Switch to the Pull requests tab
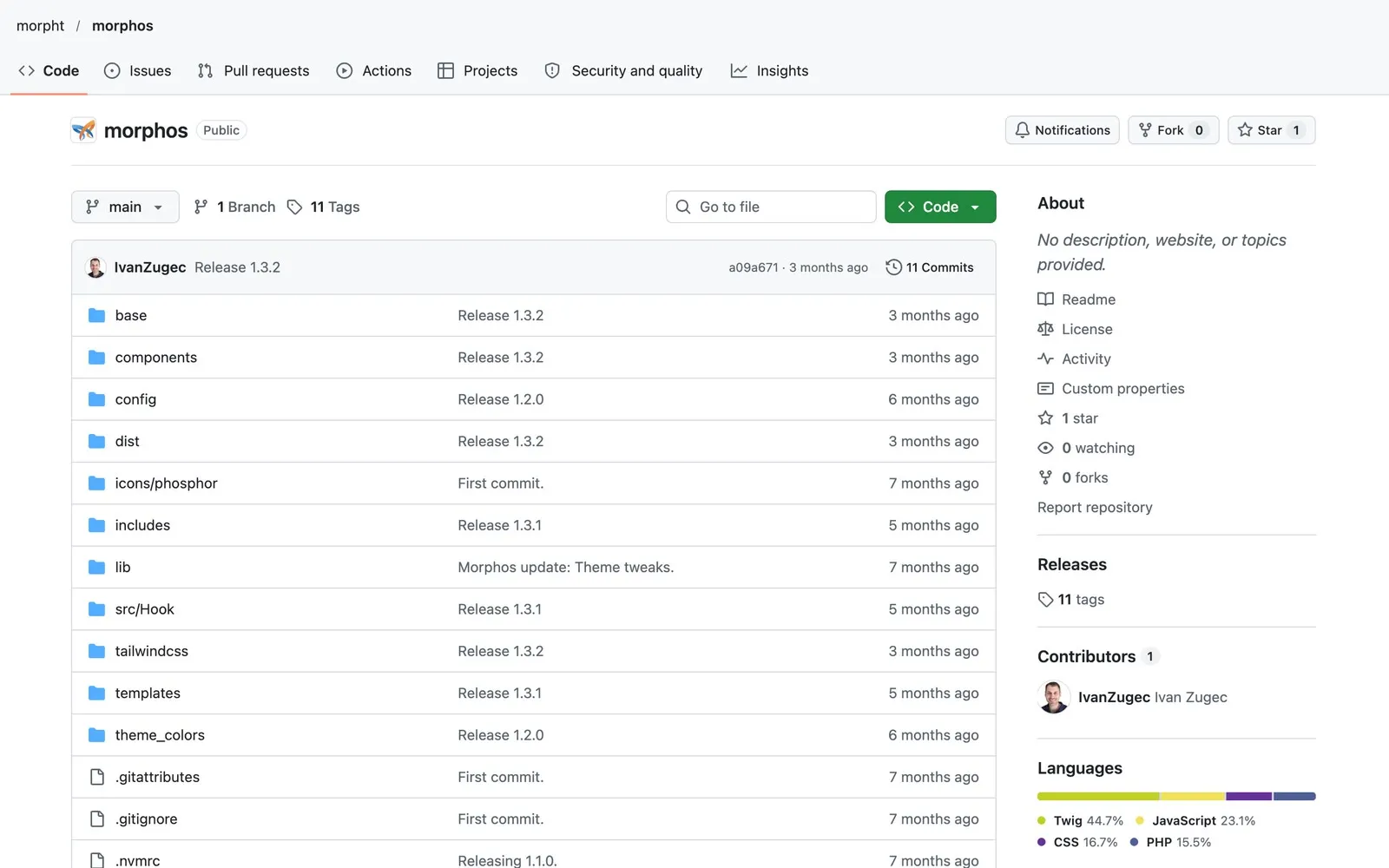Viewport: 1389px width, 868px height. [x=253, y=71]
